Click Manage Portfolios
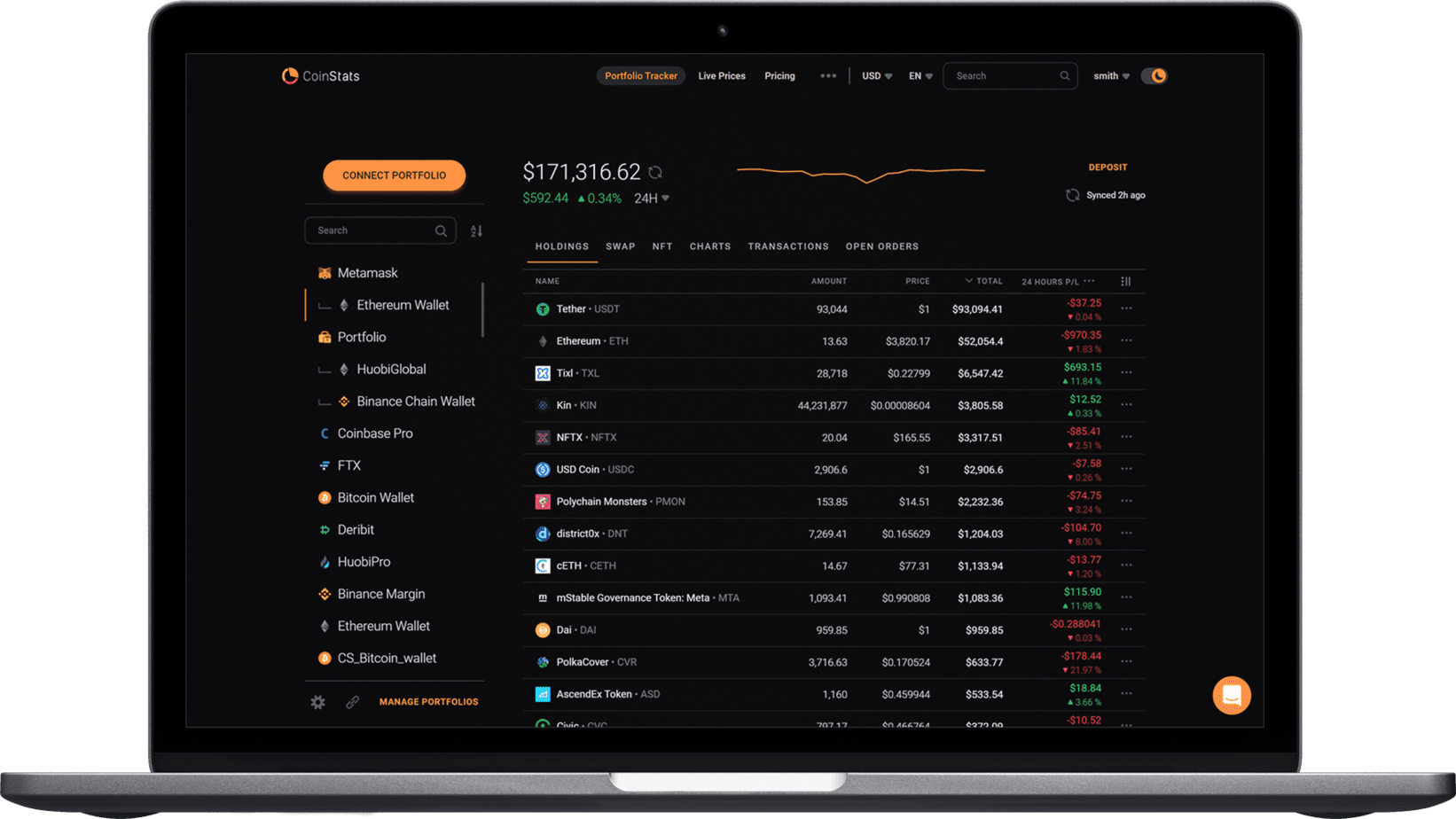Image resolution: width=1456 pixels, height=819 pixels. tap(429, 702)
